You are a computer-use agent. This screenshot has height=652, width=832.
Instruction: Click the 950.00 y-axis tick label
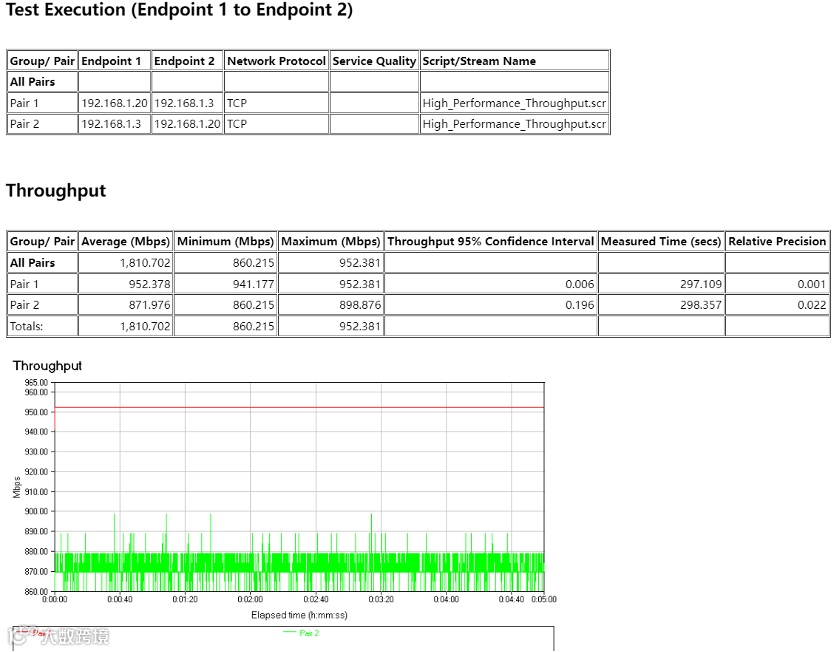coord(36,412)
